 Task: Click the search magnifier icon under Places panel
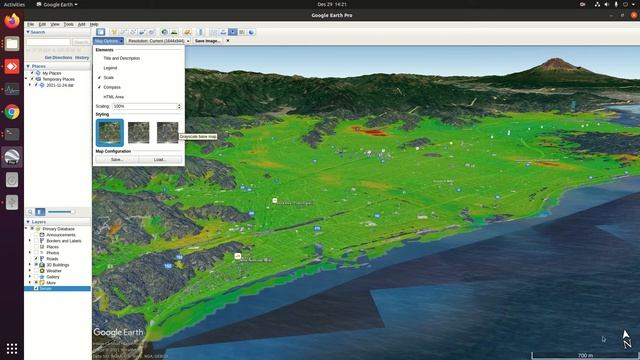coord(30,212)
